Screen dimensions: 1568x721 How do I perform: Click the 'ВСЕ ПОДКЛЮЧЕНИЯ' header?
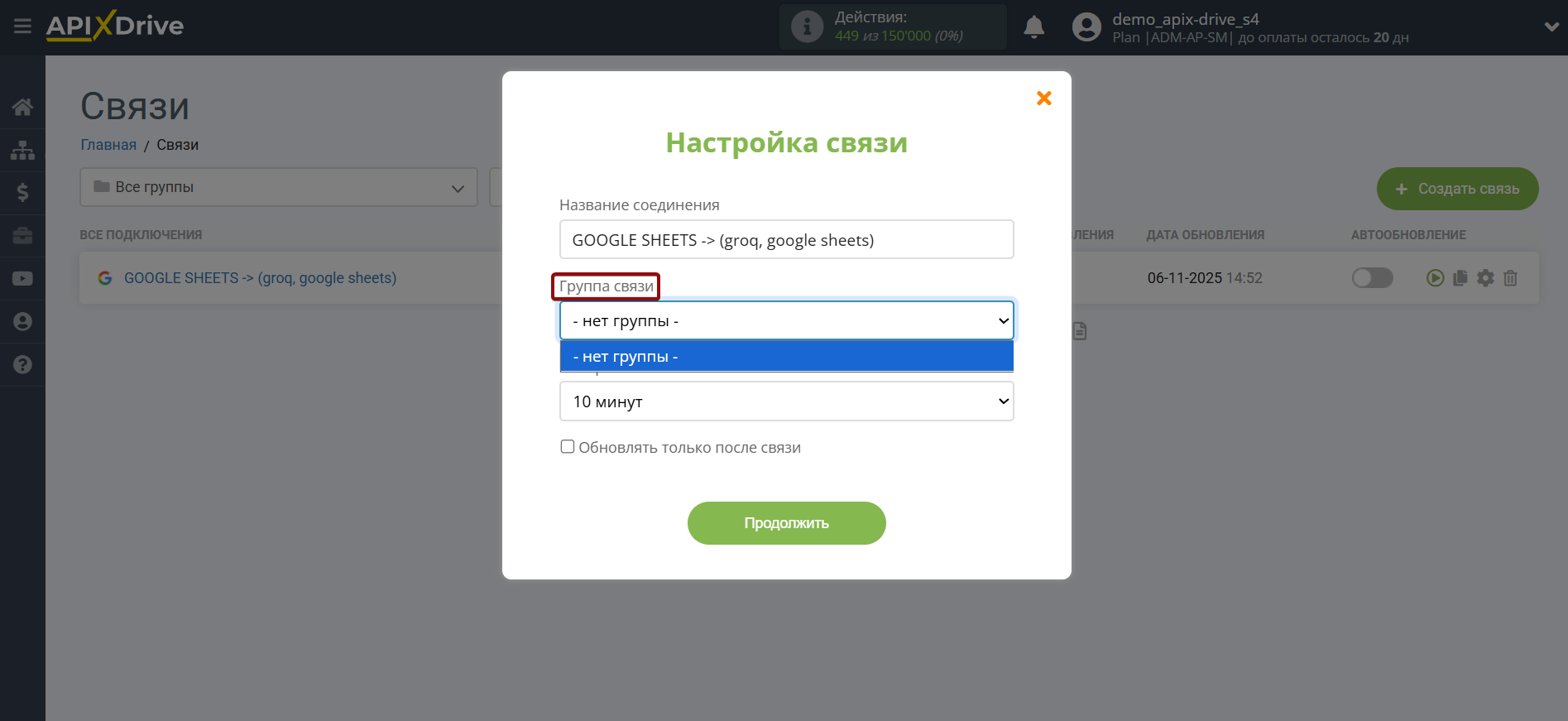pyautogui.click(x=141, y=235)
